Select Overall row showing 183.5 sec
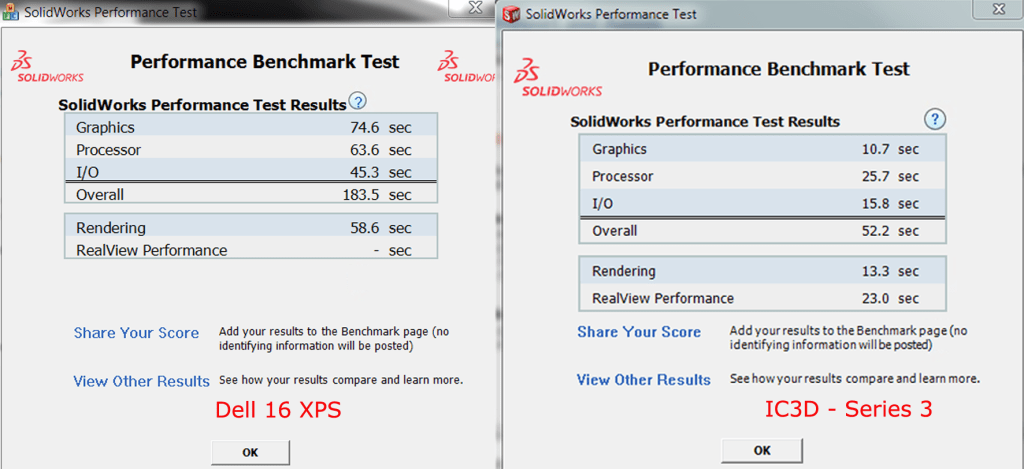The image size is (1024, 469). point(251,194)
